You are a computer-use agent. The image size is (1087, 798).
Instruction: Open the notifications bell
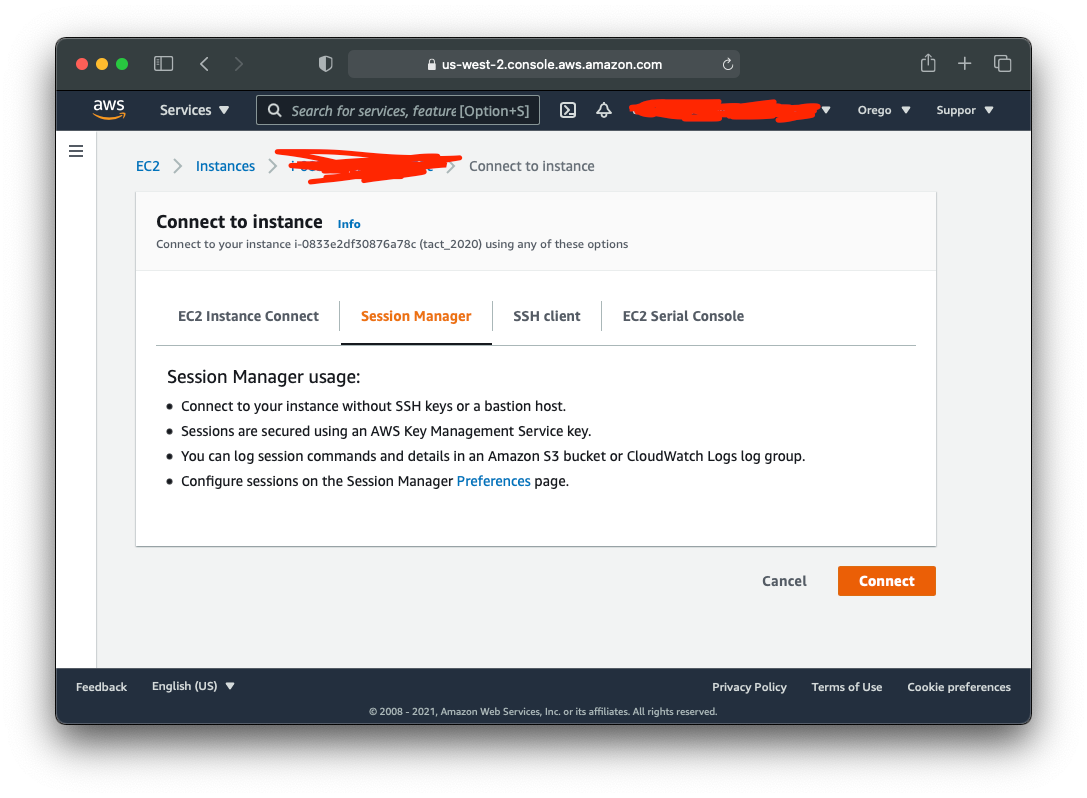pos(604,110)
